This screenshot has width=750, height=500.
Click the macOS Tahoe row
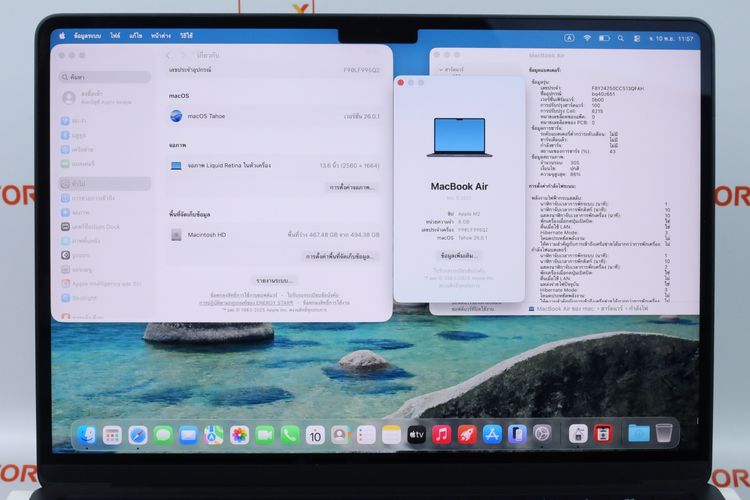(274, 116)
